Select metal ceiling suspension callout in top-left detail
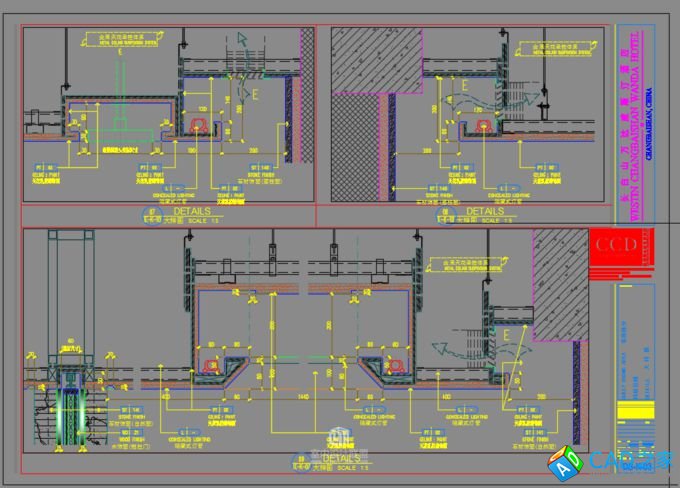The height and width of the screenshot is (488, 680). point(125,41)
